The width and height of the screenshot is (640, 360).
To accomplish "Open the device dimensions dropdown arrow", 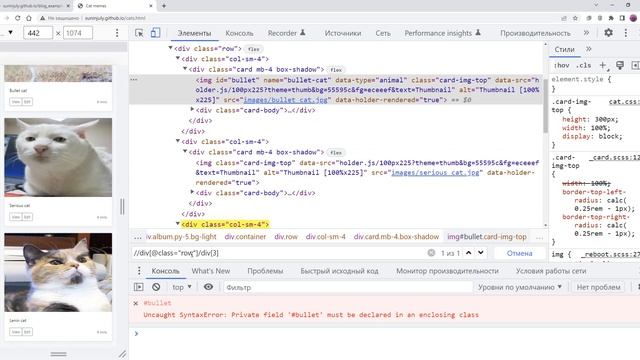I will pos(11,33).
